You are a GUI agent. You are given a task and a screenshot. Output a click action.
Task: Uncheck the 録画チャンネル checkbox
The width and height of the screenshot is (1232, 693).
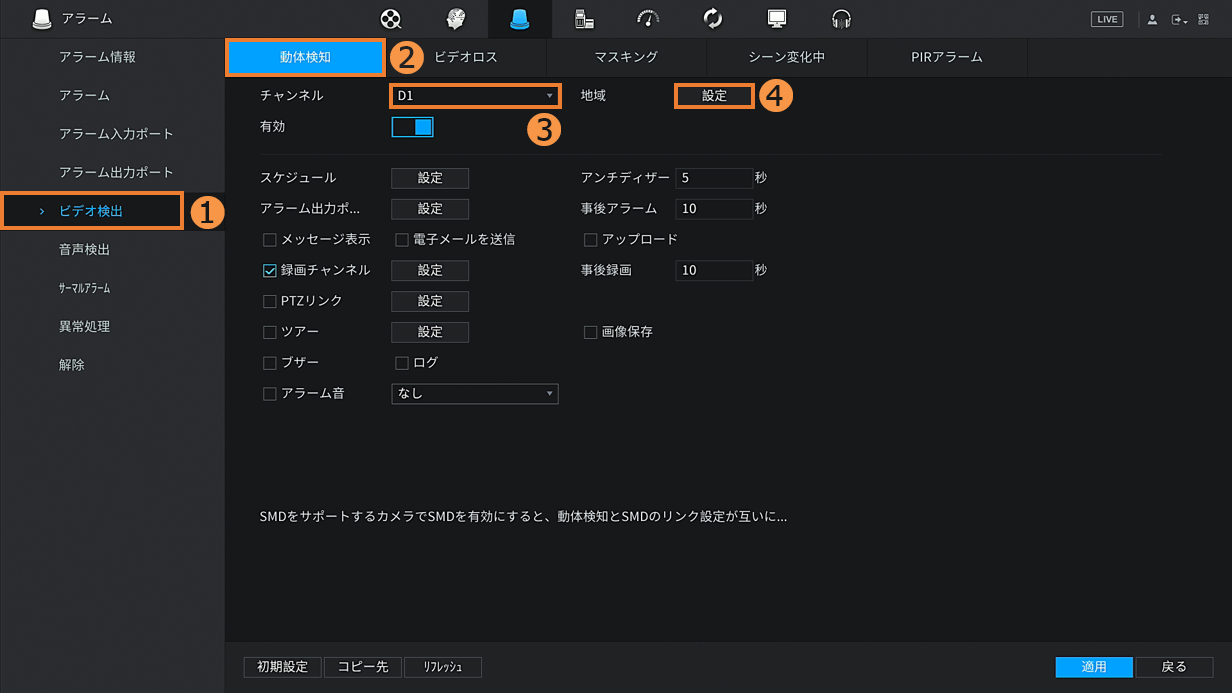(270, 270)
